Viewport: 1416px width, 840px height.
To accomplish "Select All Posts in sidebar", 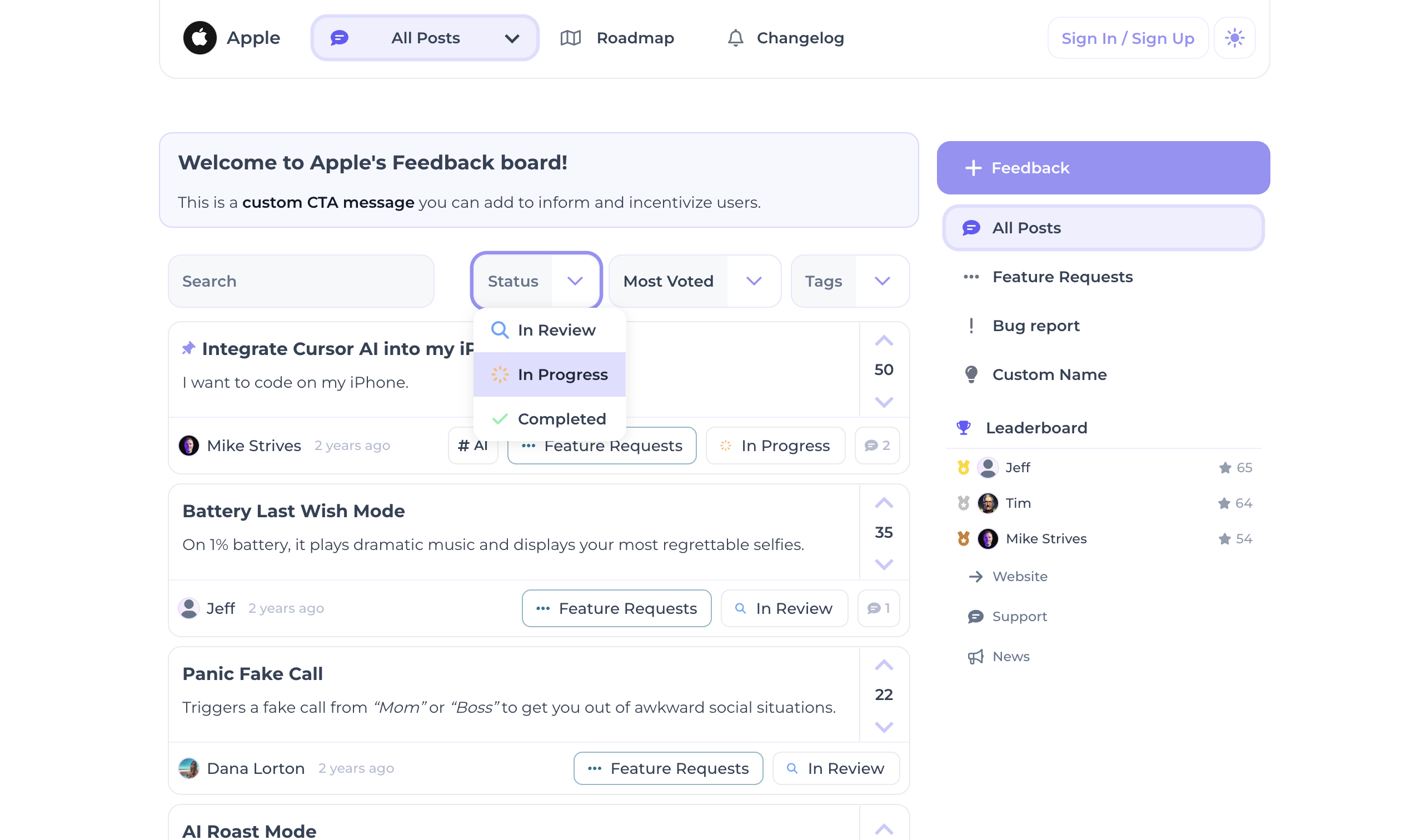I will (1103, 228).
